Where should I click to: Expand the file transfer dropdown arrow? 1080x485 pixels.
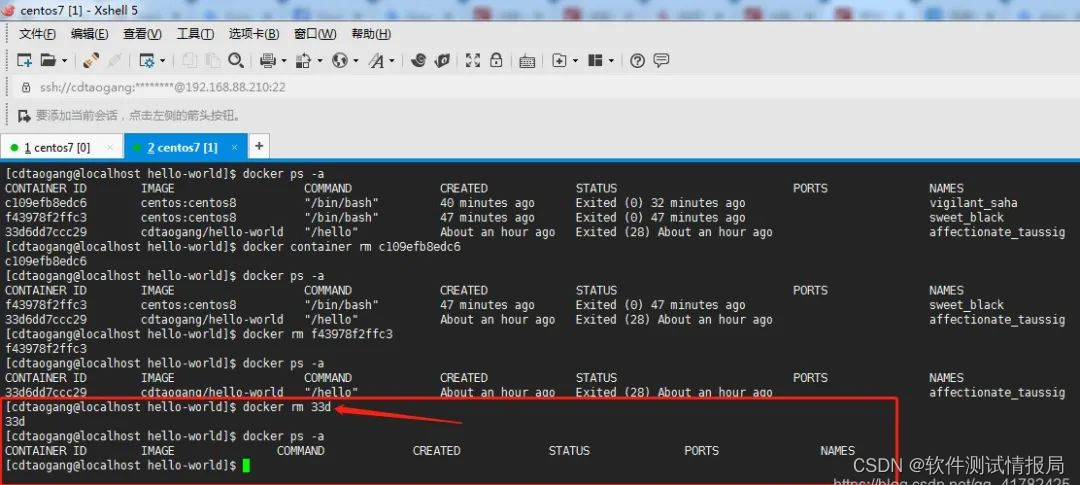(x=320, y=61)
